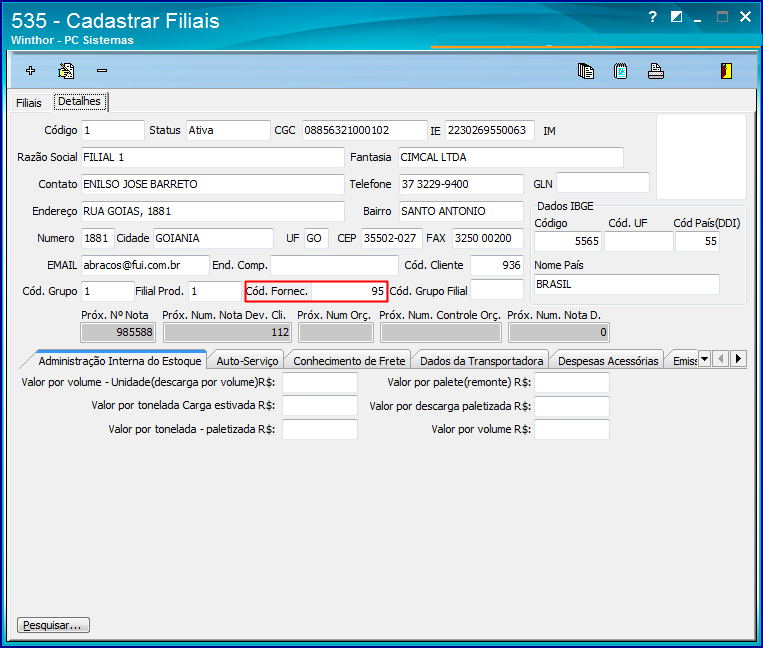Click the Cód. Grupo Filial field
The image size is (763, 648).
pyautogui.click(x=497, y=290)
